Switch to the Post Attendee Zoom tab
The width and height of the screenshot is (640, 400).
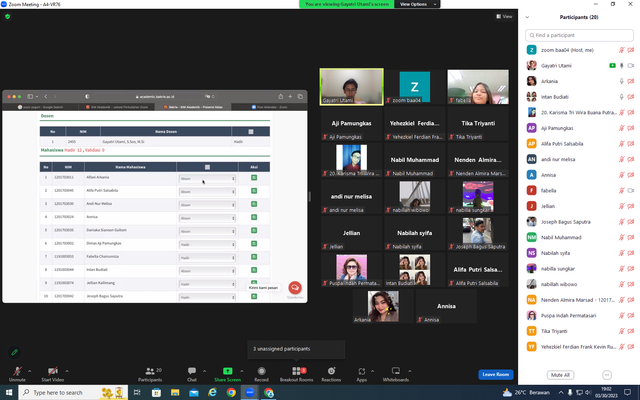click(x=269, y=107)
